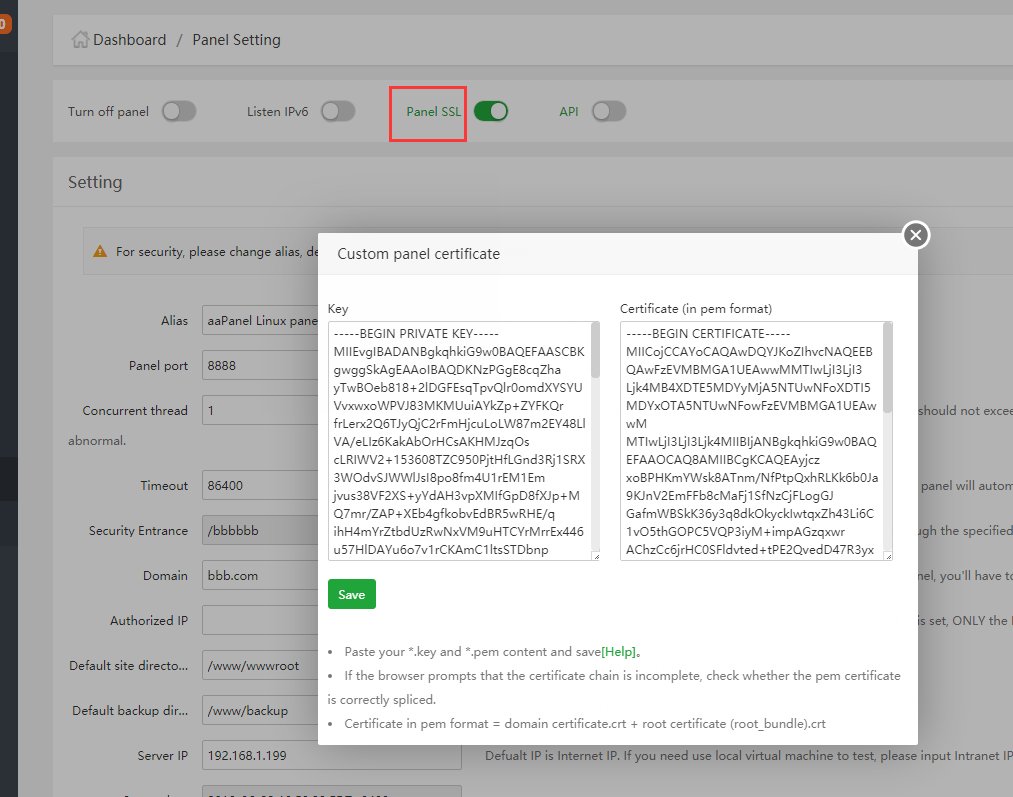This screenshot has height=797, width=1013.
Task: Click the Domain field with bbb.com
Action: point(260,575)
